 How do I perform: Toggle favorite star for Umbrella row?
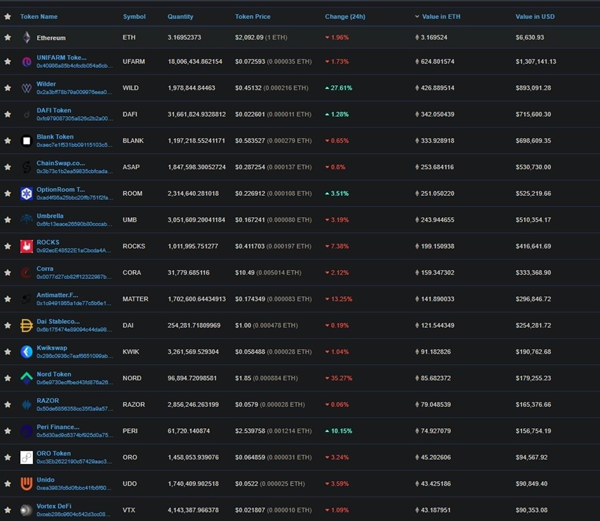pos(8,220)
